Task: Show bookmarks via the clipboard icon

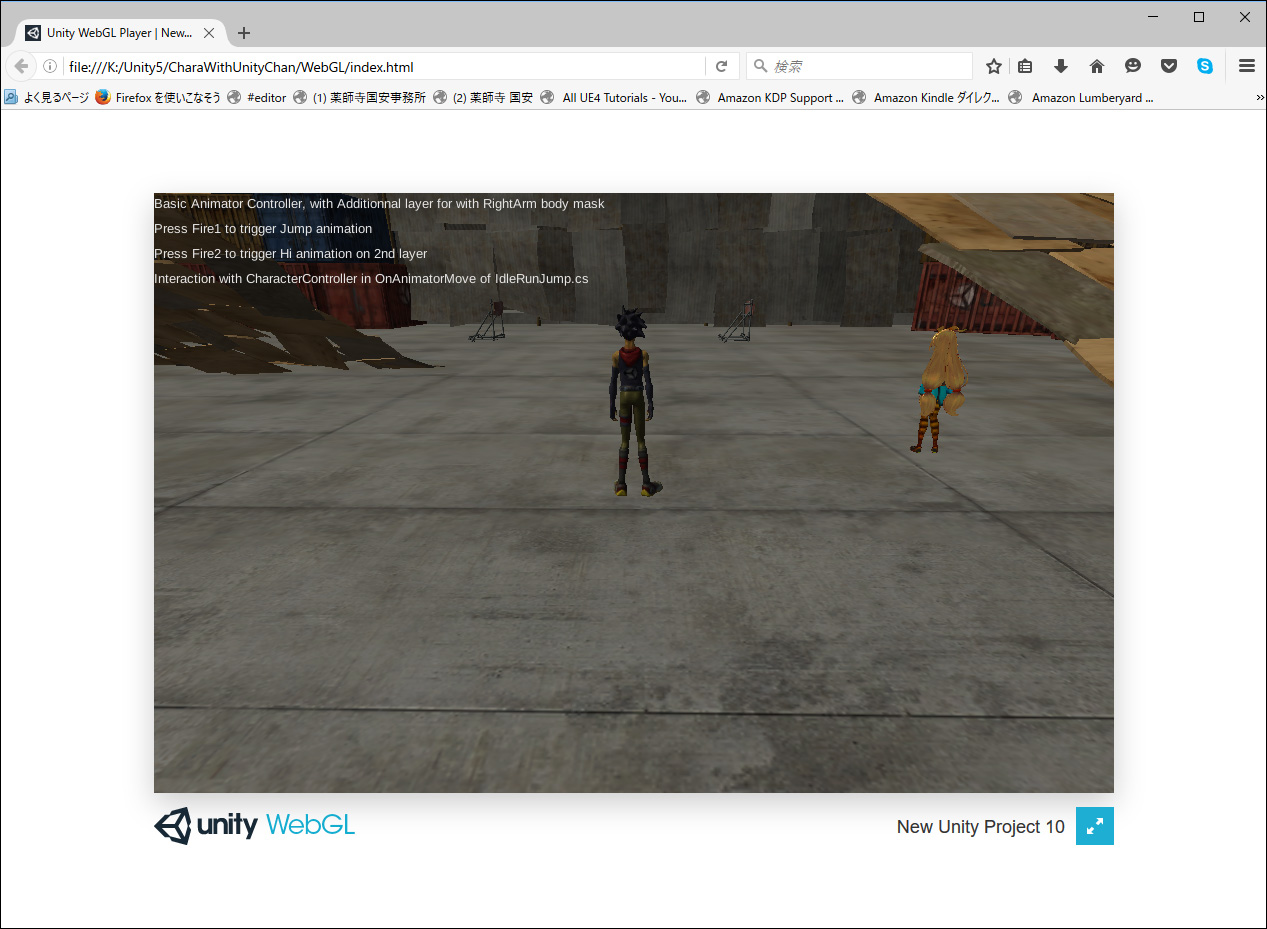Action: click(1025, 65)
